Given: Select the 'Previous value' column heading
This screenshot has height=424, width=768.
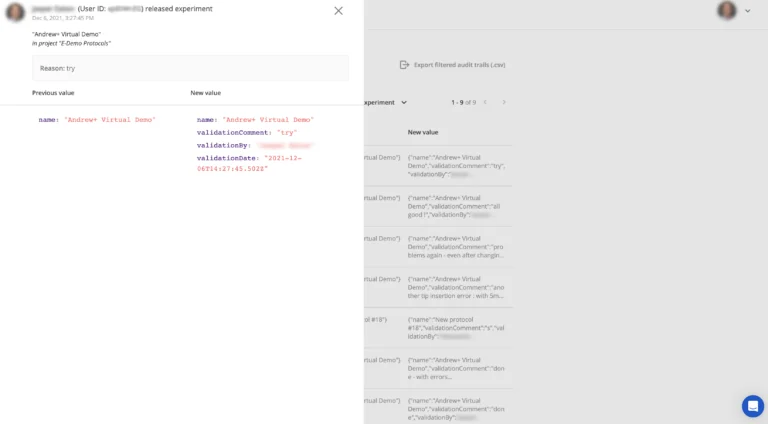Looking at the screenshot, I should [53, 93].
